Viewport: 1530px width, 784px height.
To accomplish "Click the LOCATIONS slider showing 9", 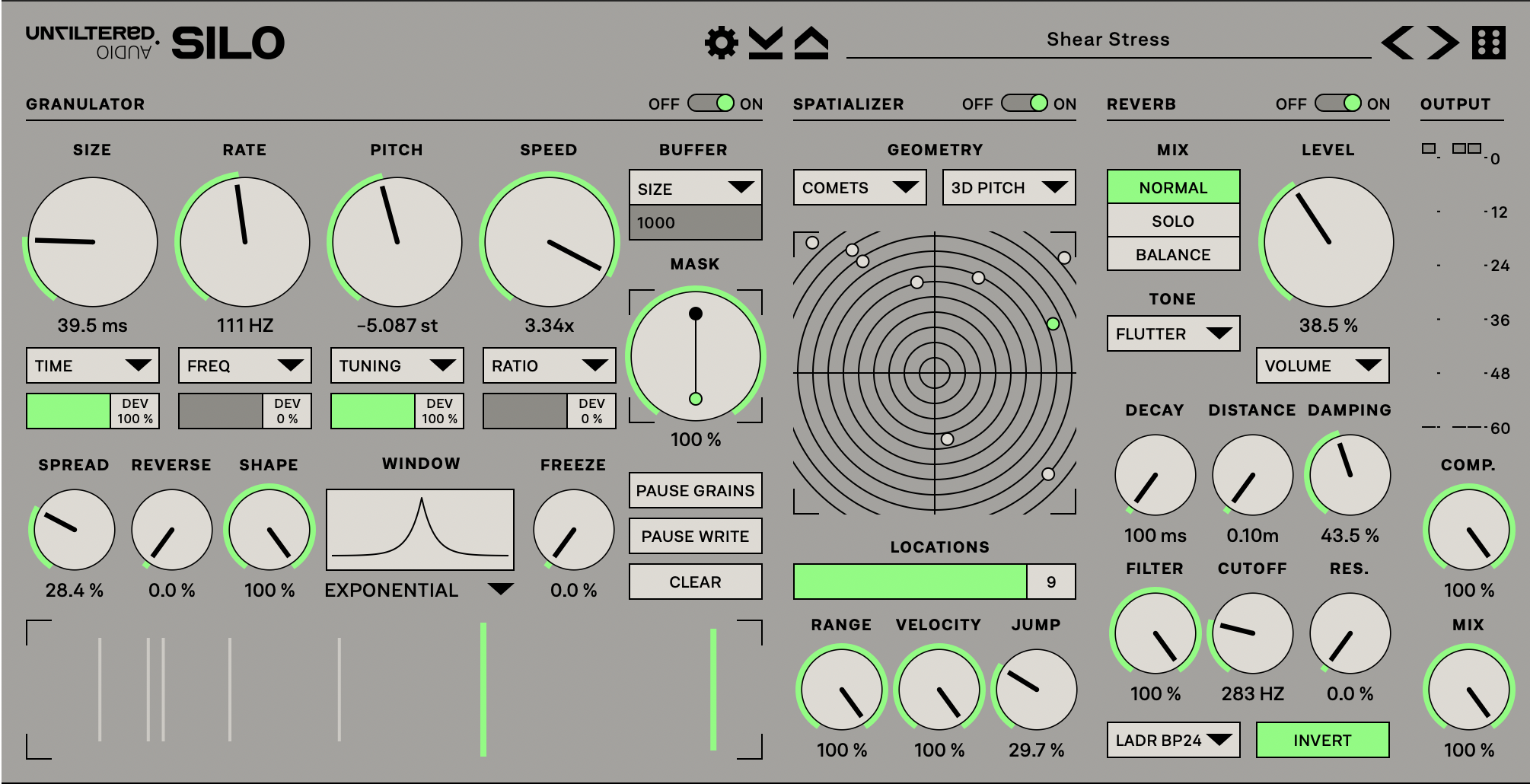I will coord(935,582).
